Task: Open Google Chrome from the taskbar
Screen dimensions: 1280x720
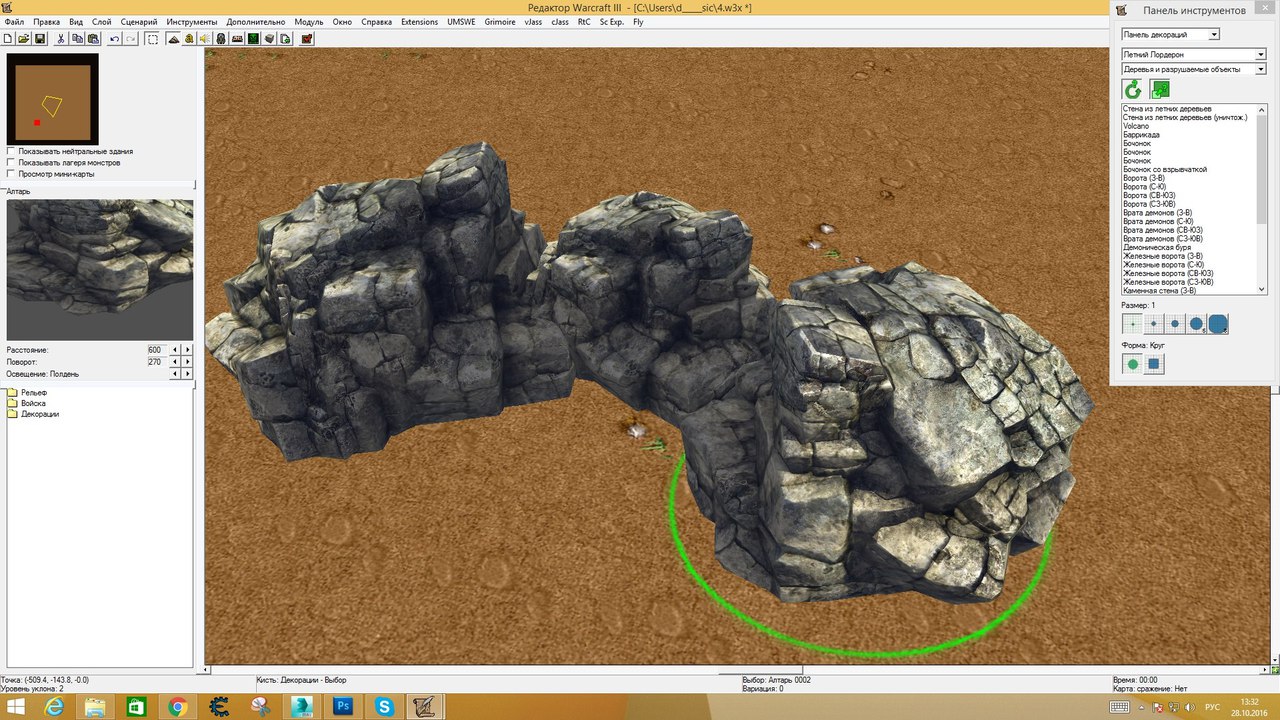Action: 177,706
